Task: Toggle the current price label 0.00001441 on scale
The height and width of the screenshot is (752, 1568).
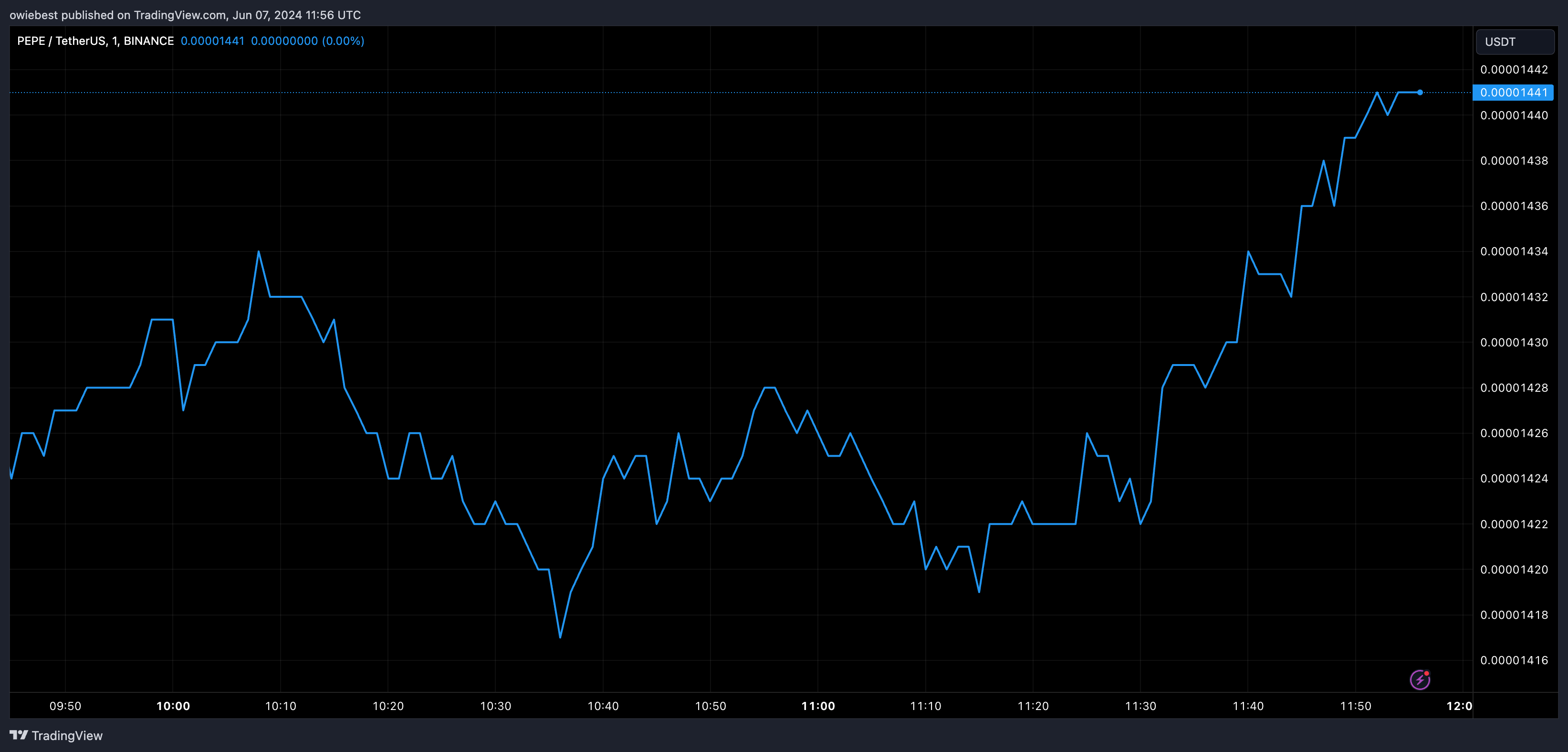Action: coord(1515,92)
